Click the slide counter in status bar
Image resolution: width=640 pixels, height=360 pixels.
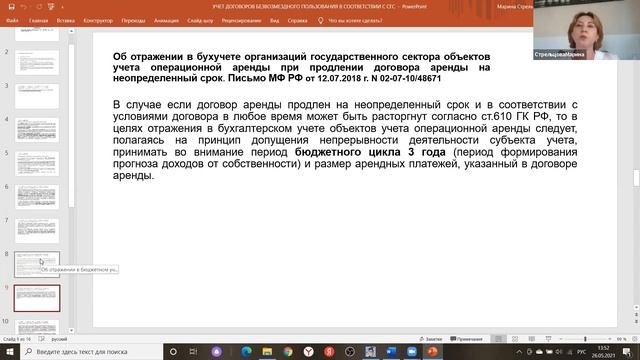coord(17,339)
